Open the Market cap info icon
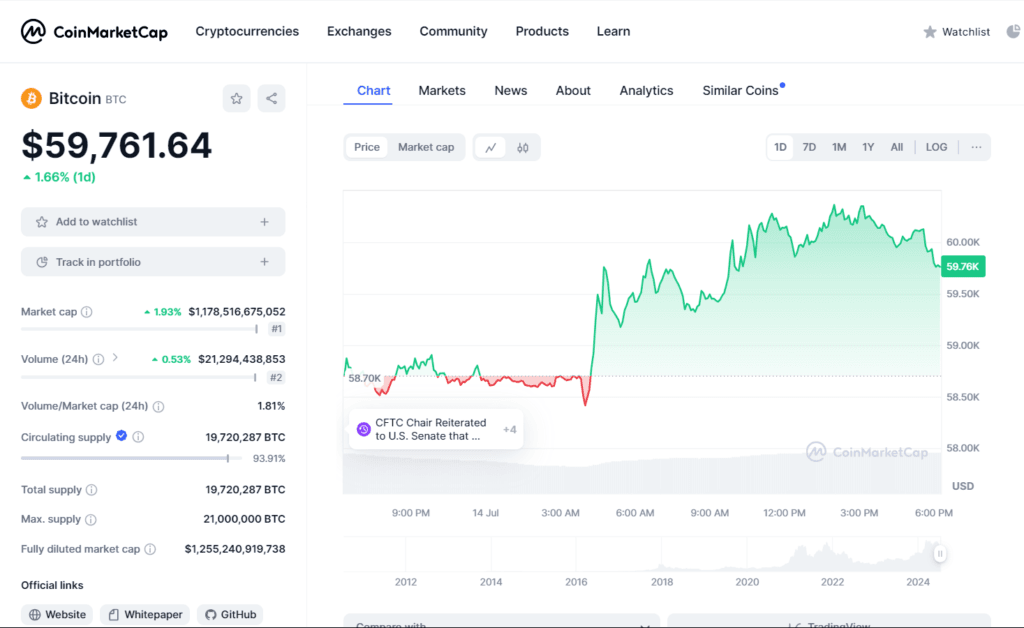 coord(86,312)
